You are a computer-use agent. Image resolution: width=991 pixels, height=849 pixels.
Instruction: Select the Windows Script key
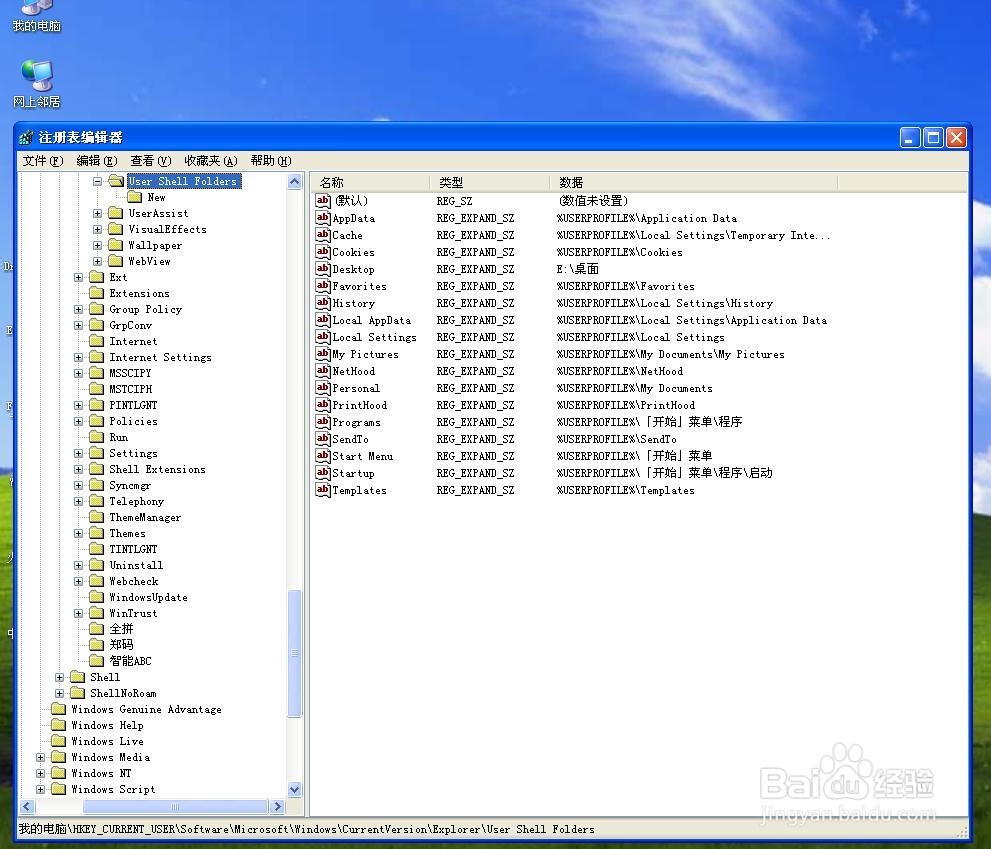(113, 789)
